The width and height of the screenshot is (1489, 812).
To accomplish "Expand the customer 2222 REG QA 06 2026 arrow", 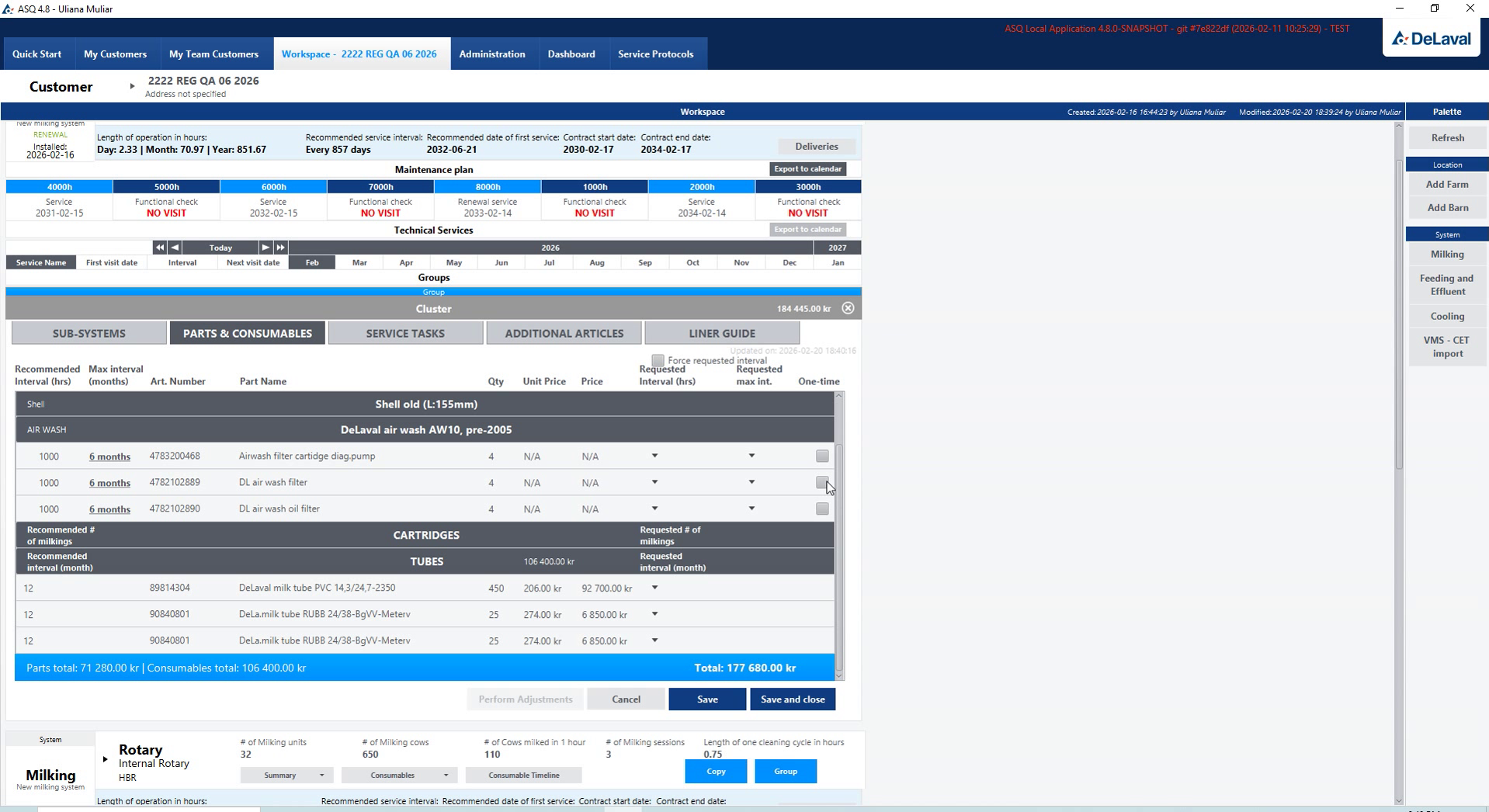I will 132,86.
